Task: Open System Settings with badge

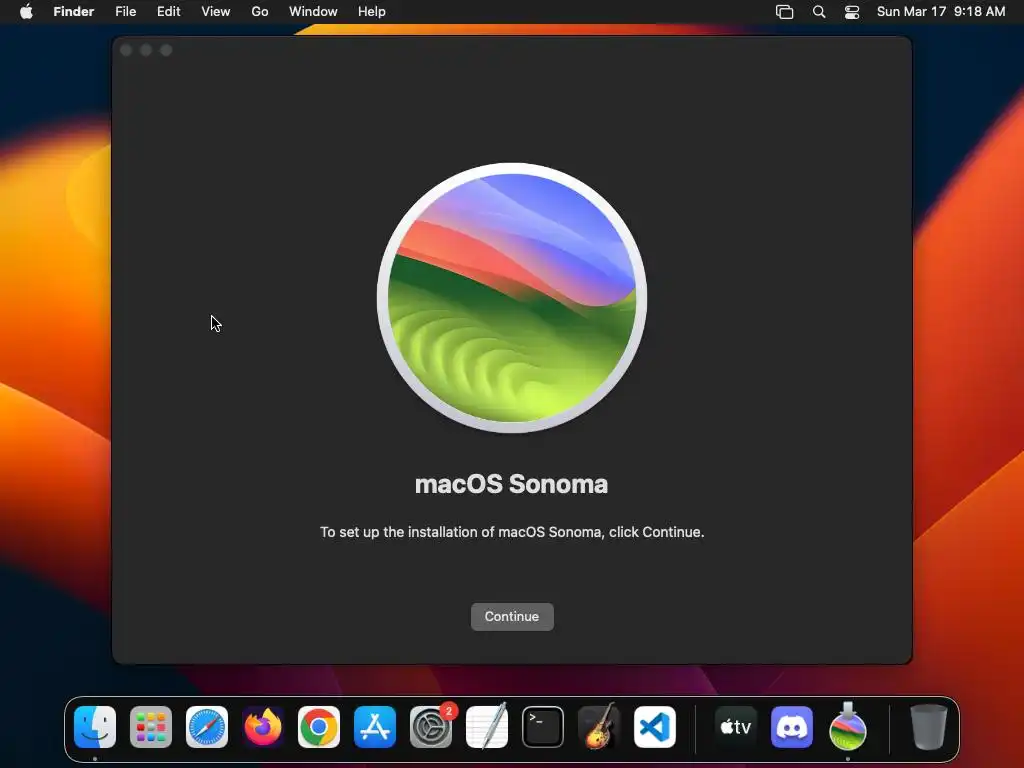Action: [431, 727]
